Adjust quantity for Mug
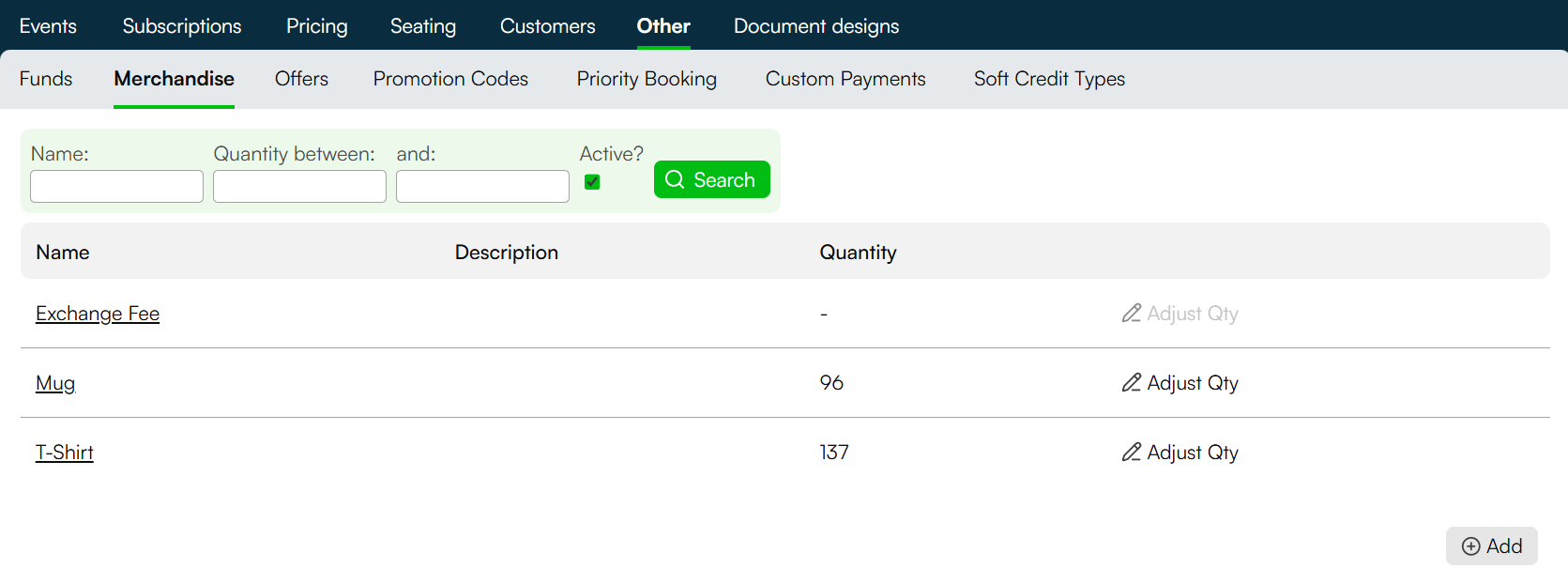This screenshot has width=1568, height=584. [x=1180, y=383]
